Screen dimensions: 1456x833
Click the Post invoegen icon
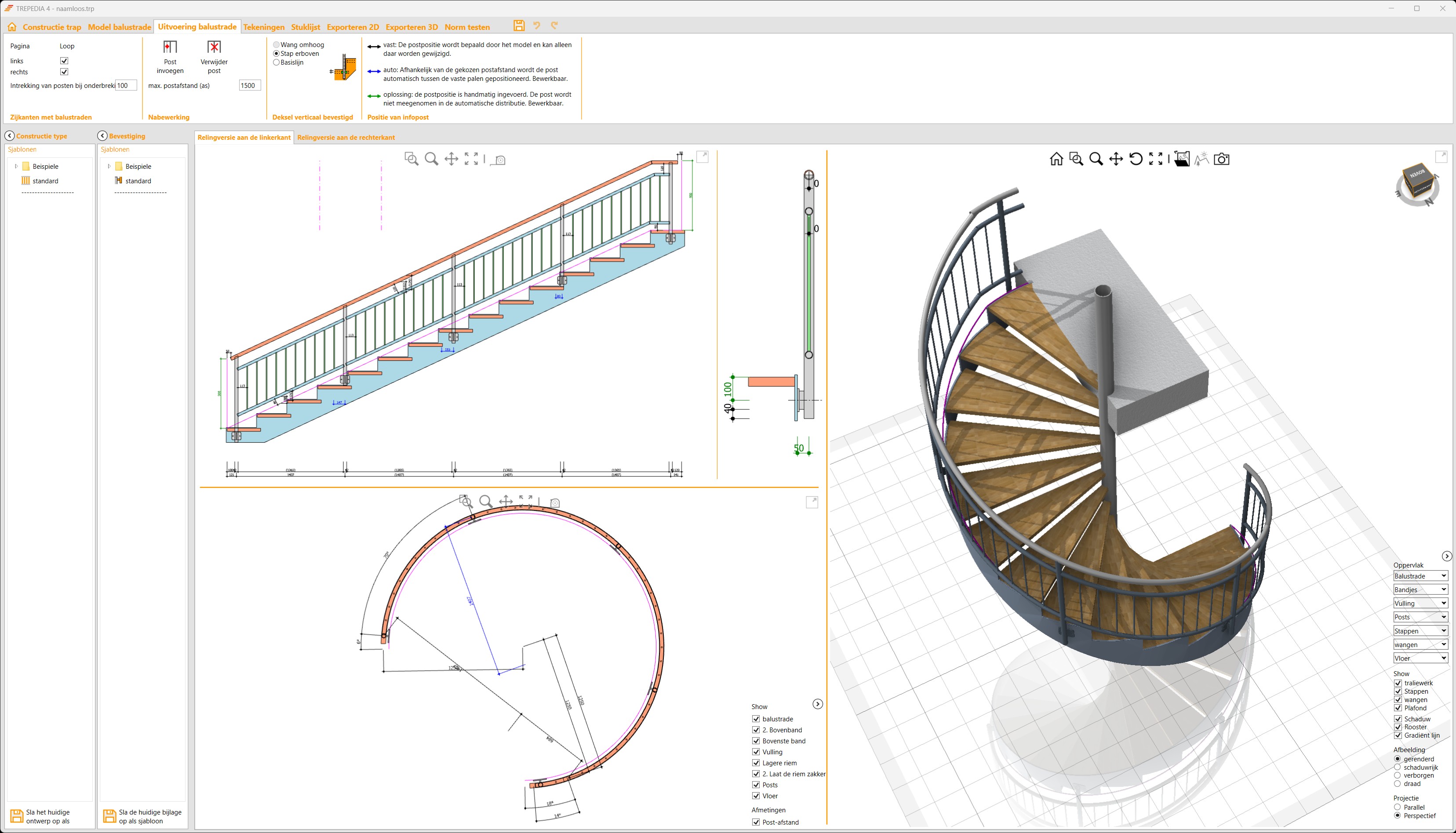pos(170,47)
